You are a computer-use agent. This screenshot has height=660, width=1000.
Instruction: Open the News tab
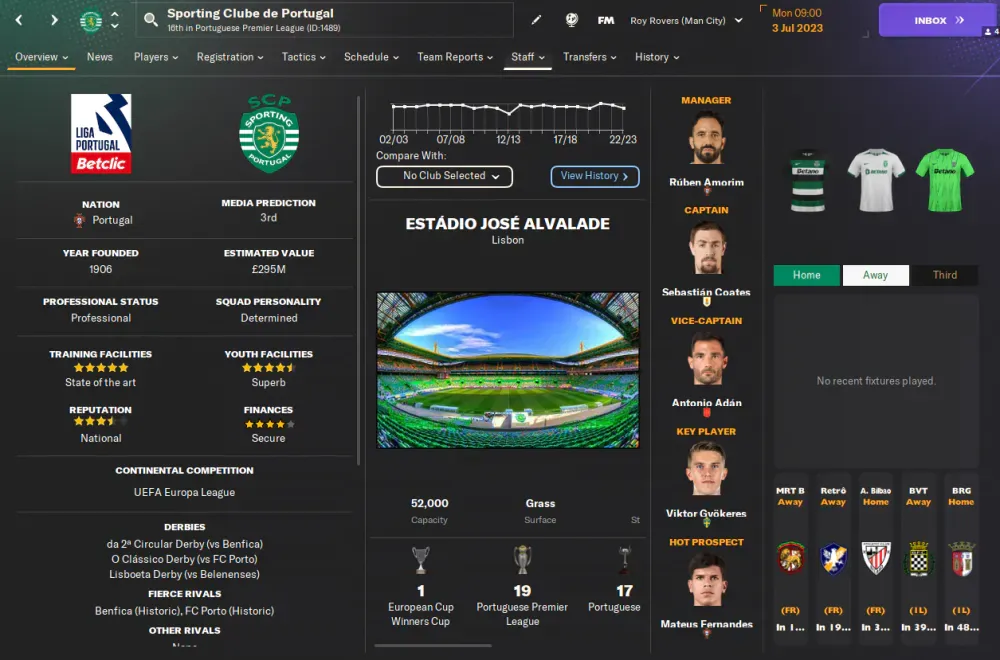click(99, 57)
